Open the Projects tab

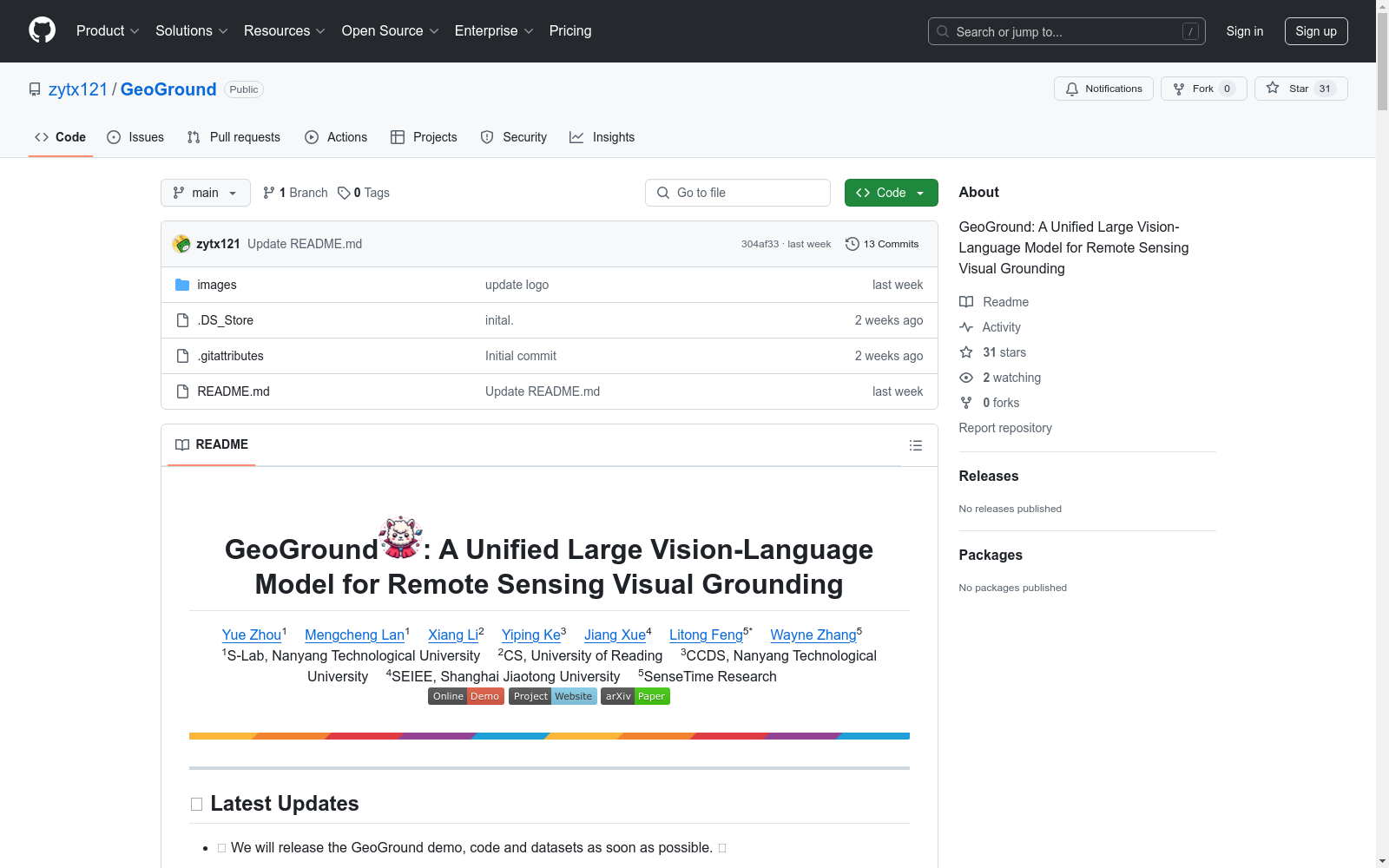(x=424, y=137)
